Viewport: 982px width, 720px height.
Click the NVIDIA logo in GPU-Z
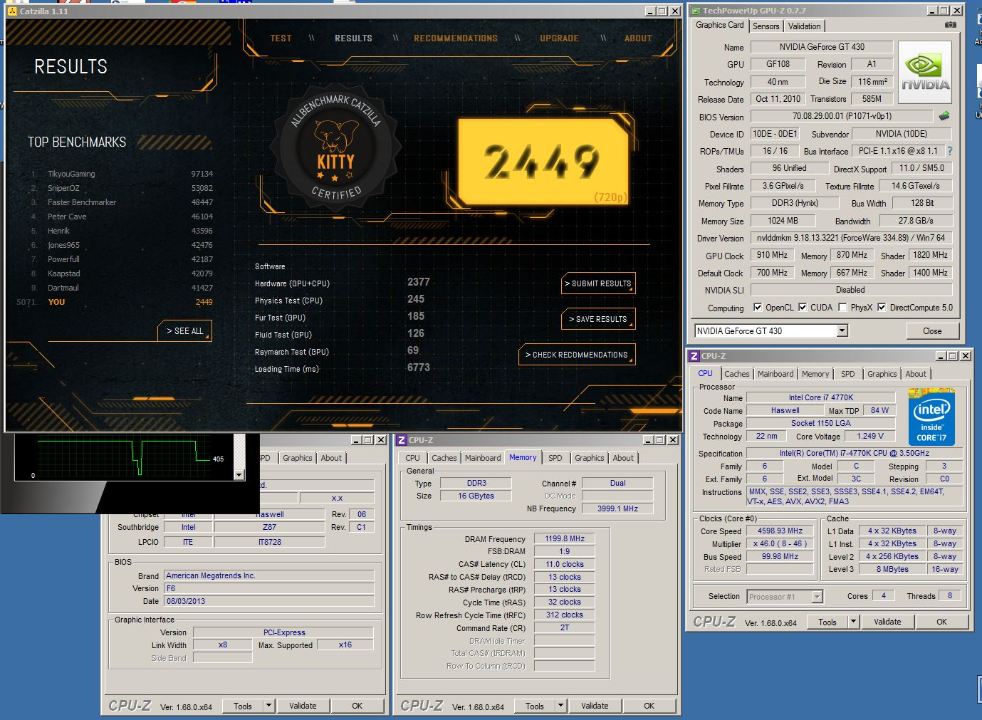[924, 73]
